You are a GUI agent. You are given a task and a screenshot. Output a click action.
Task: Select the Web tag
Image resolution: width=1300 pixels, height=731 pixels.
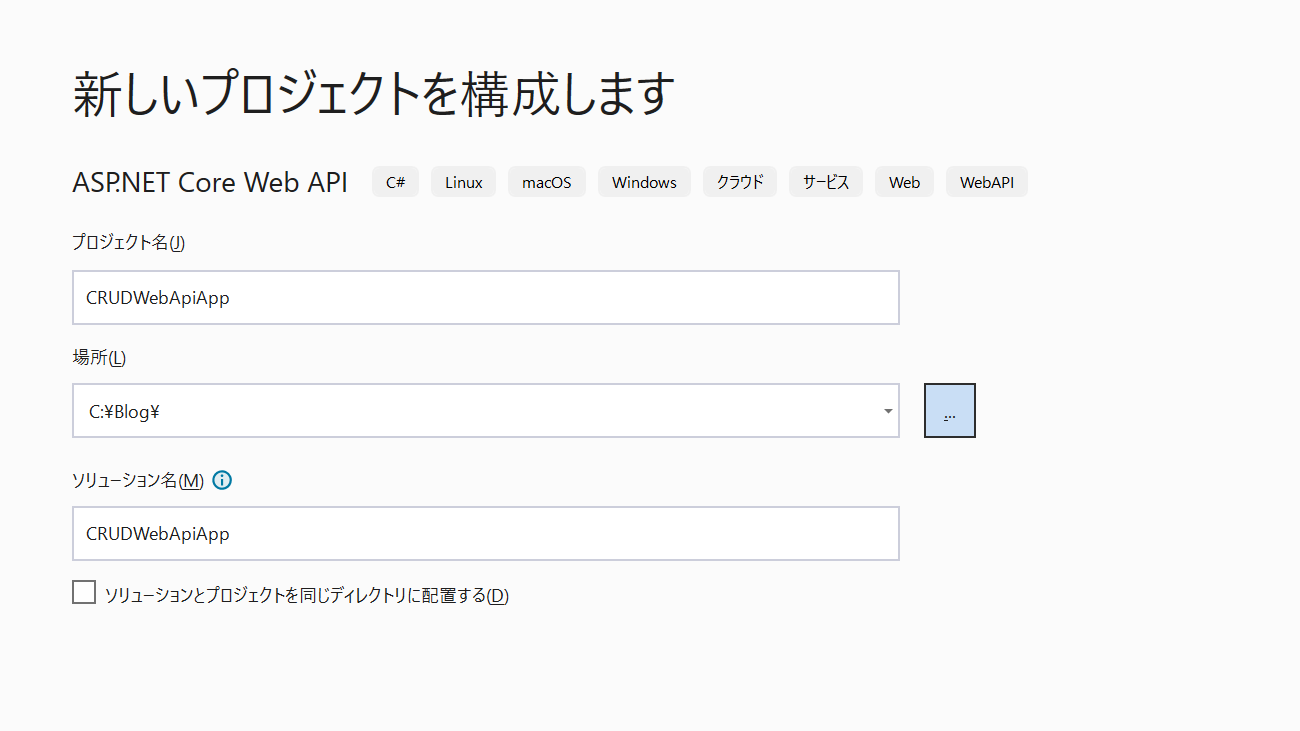click(904, 182)
